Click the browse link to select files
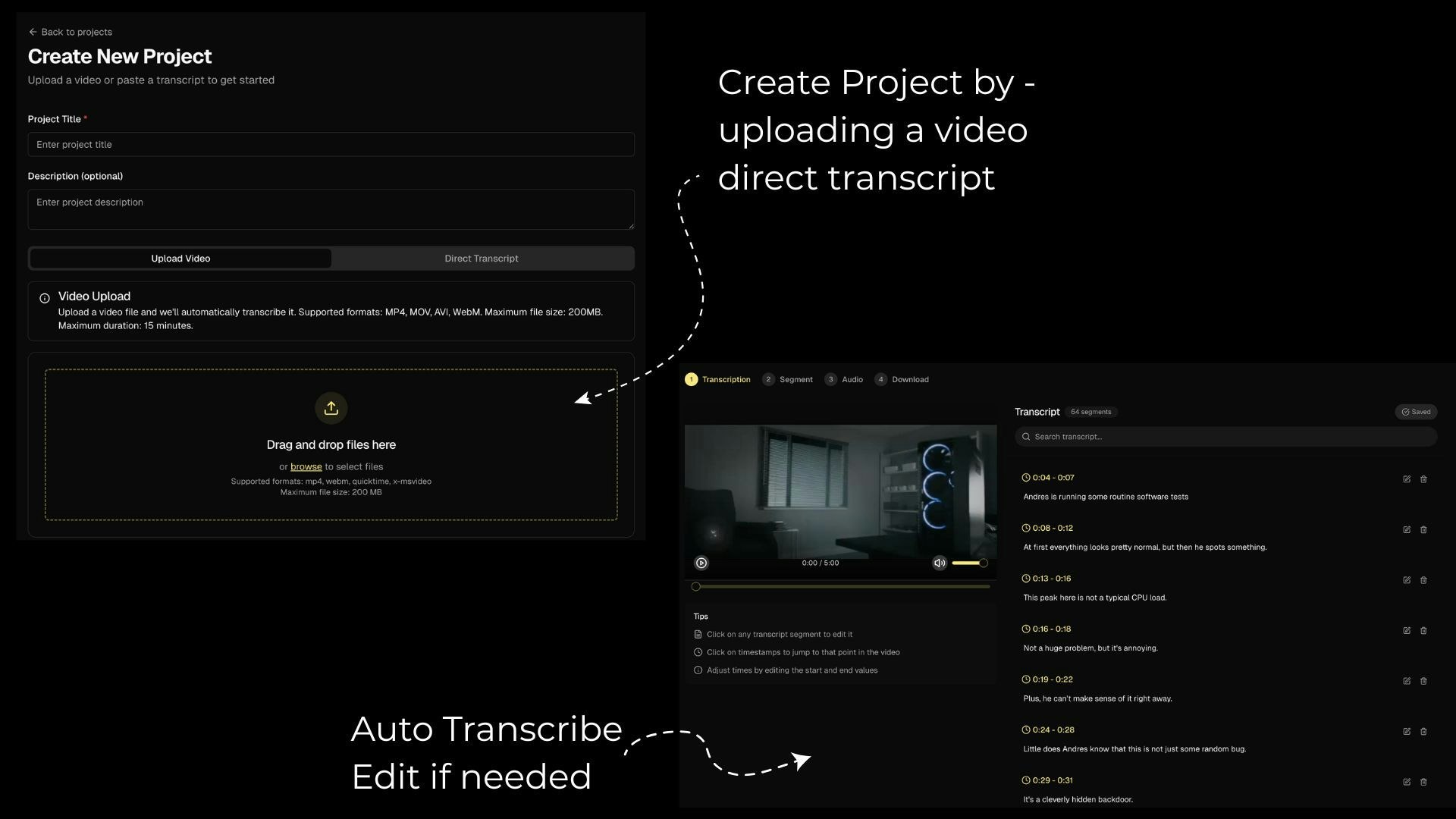Viewport: 1456px width, 819px height. [306, 467]
